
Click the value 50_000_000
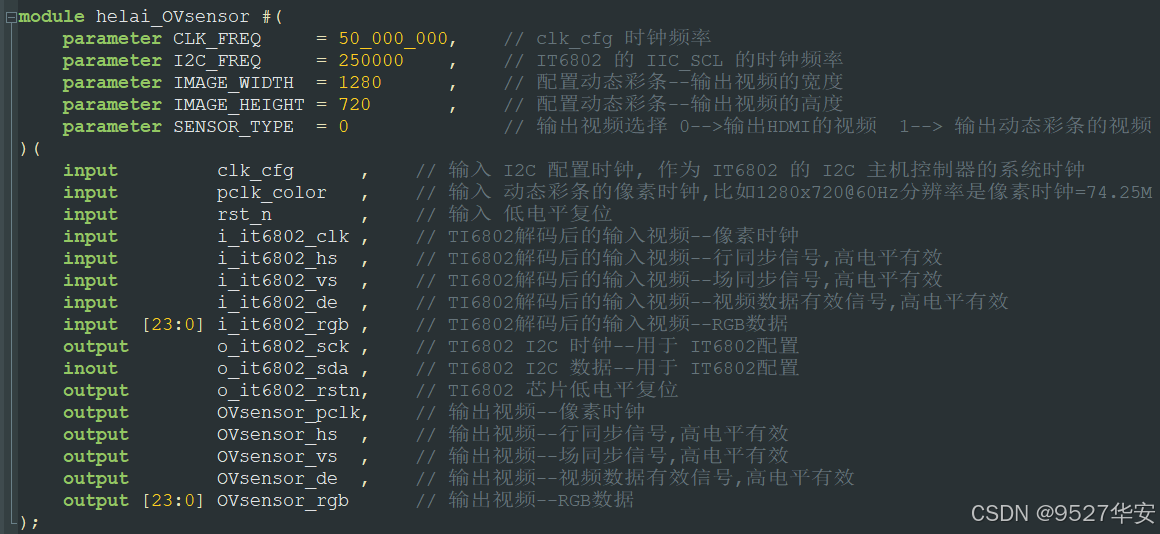(393, 38)
